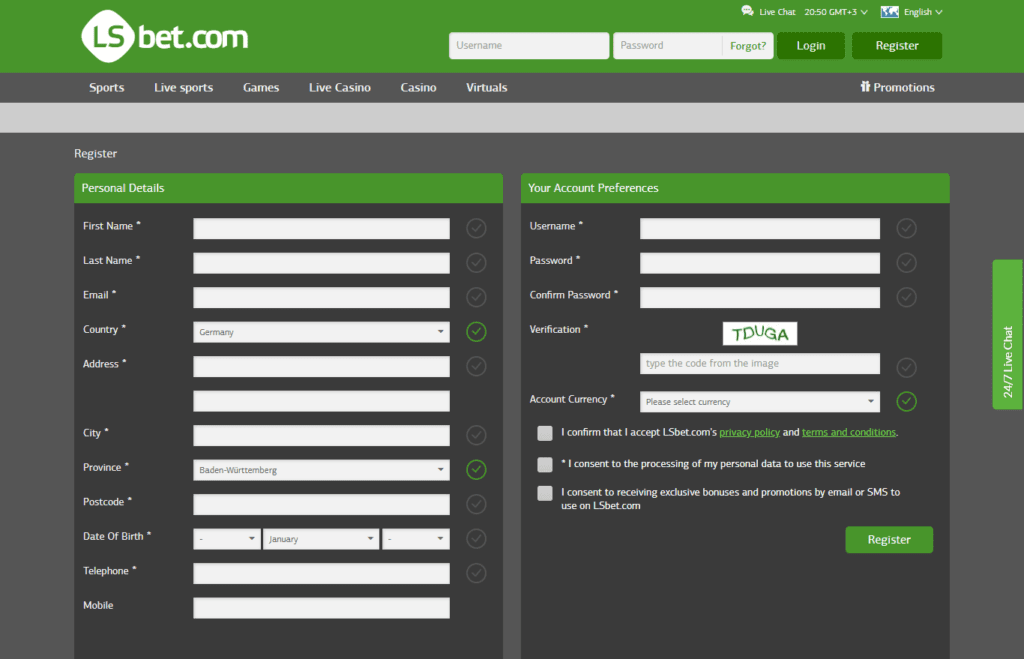Click the Mobile field
The width and height of the screenshot is (1024, 659).
[321, 608]
